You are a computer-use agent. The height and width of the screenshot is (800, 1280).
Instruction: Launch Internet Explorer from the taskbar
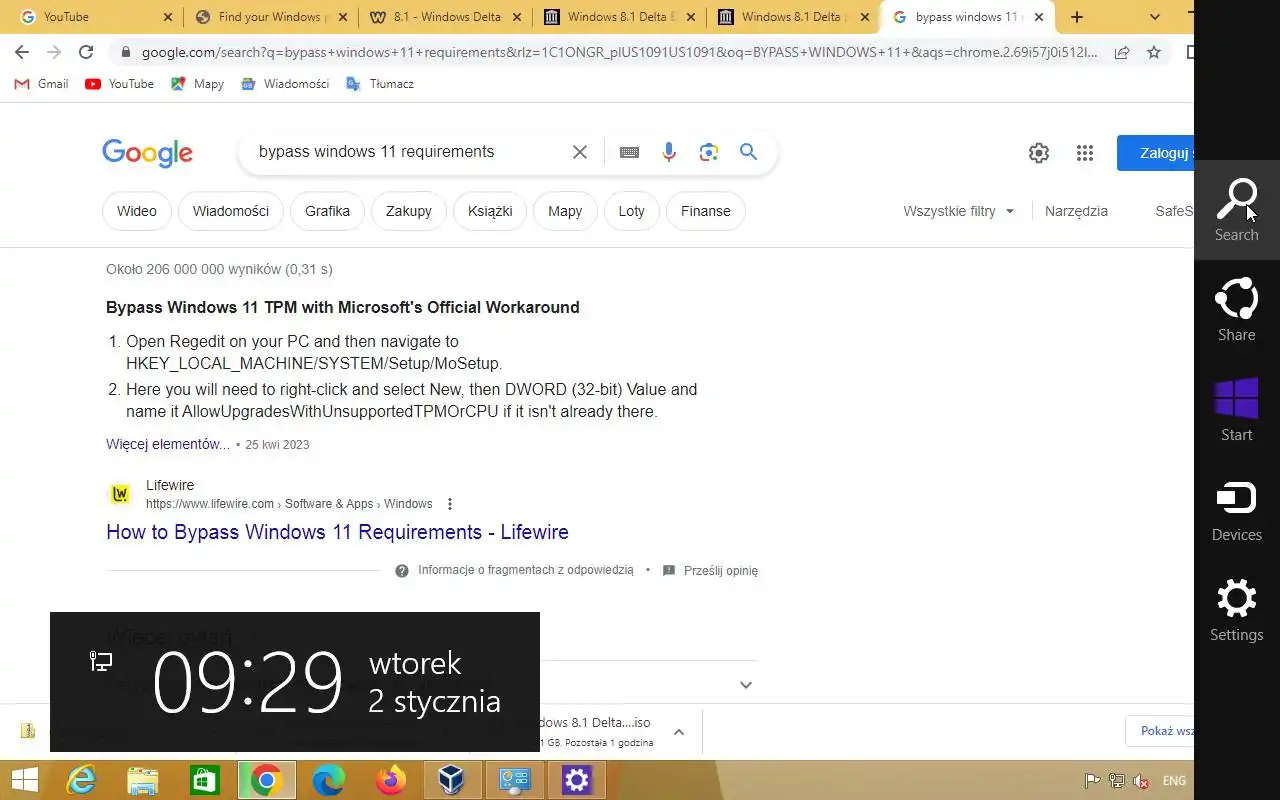tap(81, 780)
